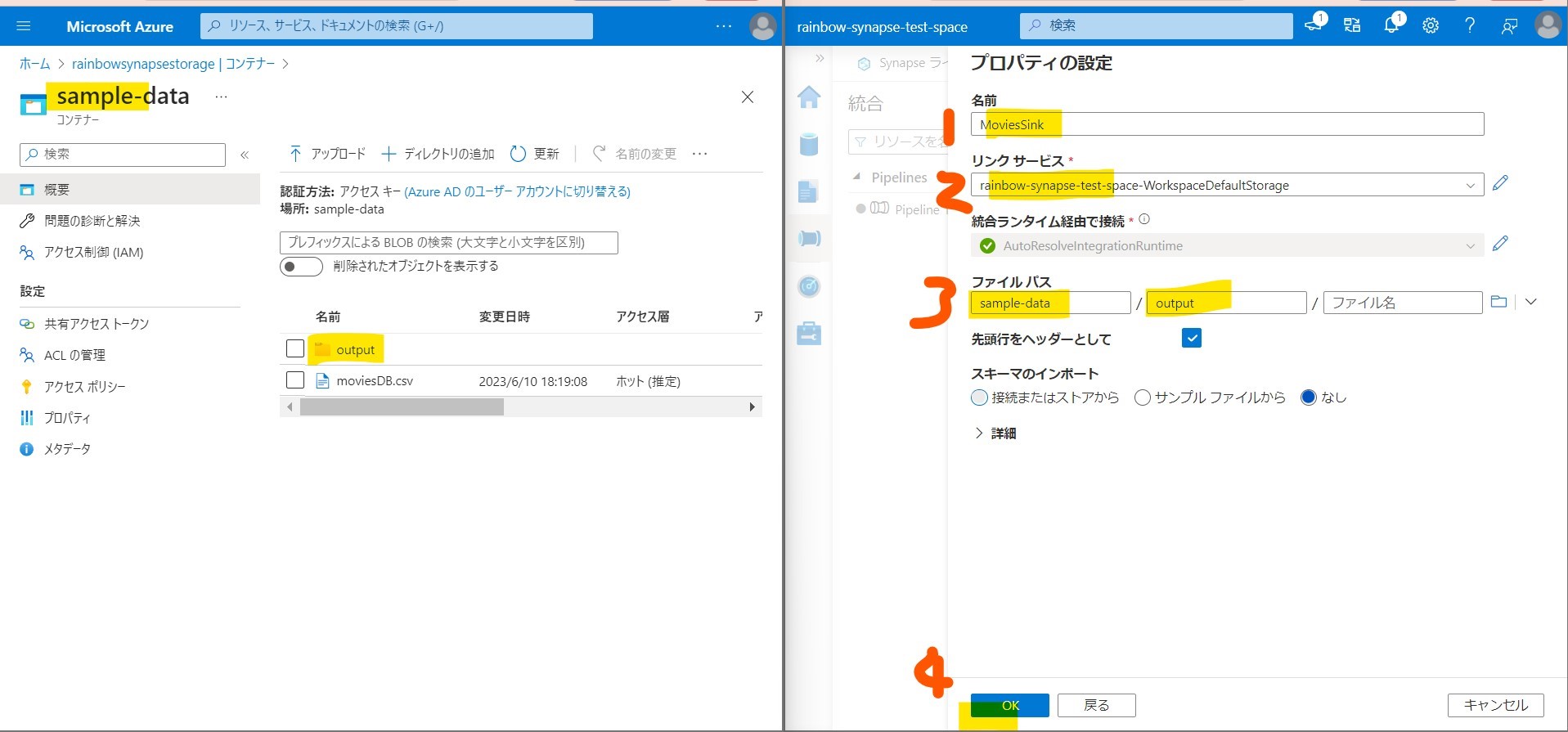Image resolution: width=1568 pixels, height=732 pixels.
Task: Click the 名前の変更 rename toolbar button
Action: pos(635,154)
